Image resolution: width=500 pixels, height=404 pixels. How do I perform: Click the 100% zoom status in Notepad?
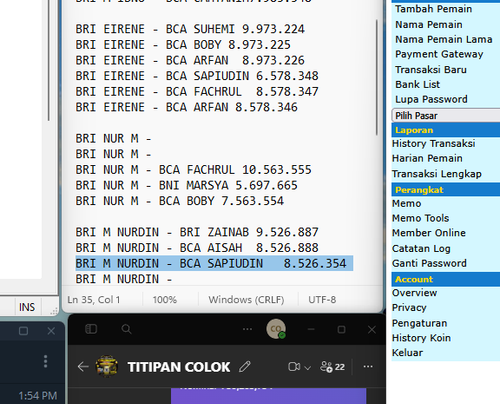pos(165,300)
